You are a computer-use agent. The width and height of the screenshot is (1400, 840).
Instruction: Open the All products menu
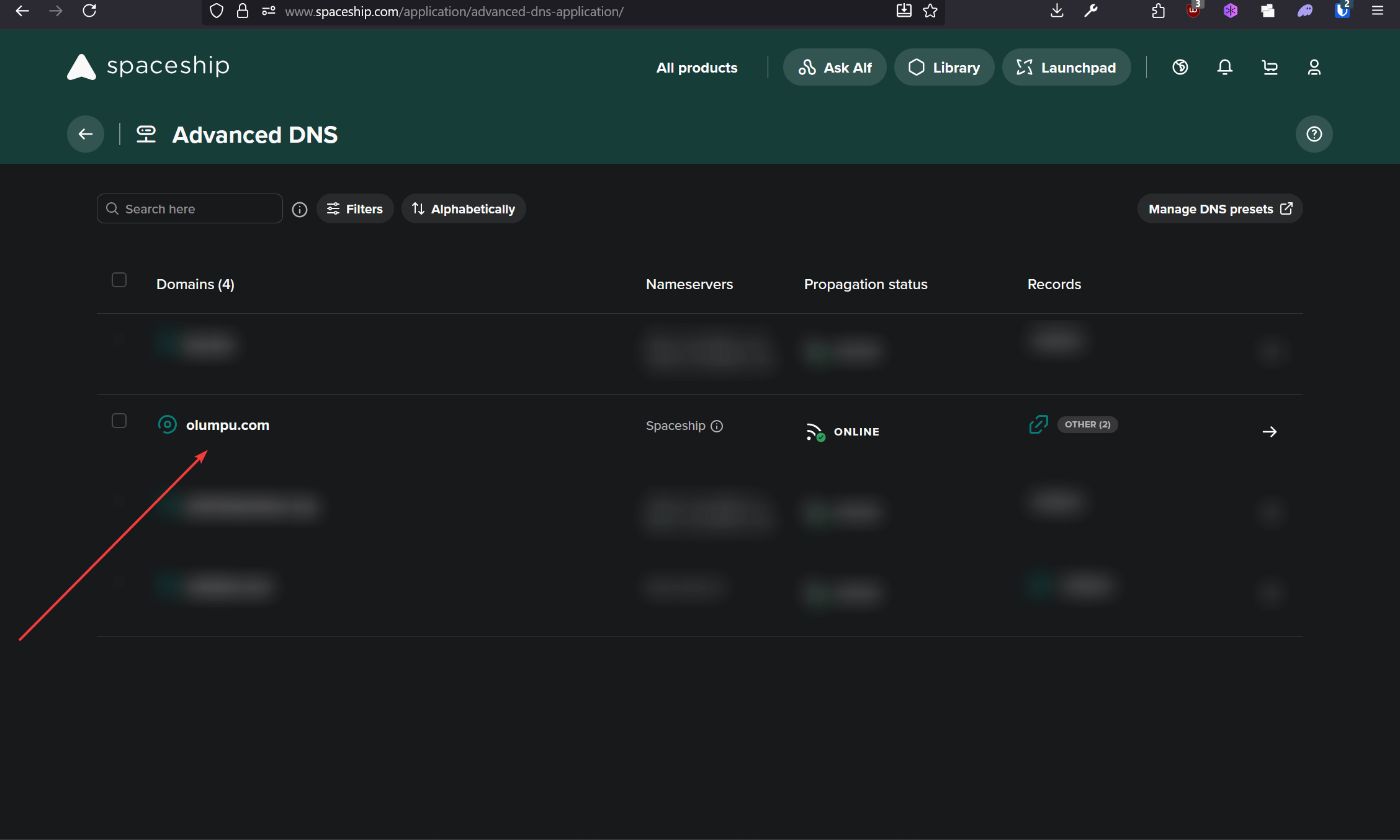696,68
